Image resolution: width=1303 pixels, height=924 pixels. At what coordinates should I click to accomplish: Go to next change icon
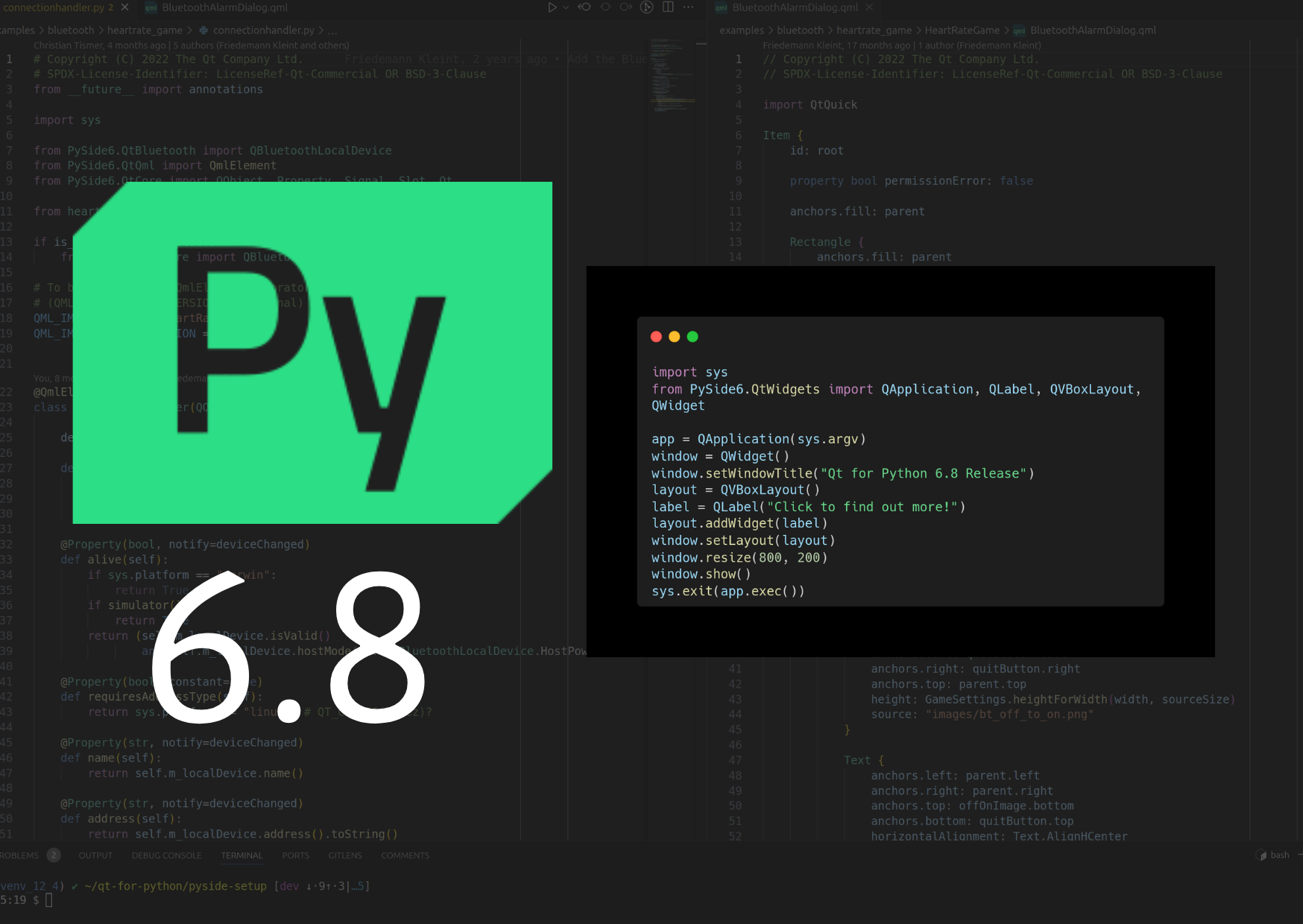[x=626, y=7]
